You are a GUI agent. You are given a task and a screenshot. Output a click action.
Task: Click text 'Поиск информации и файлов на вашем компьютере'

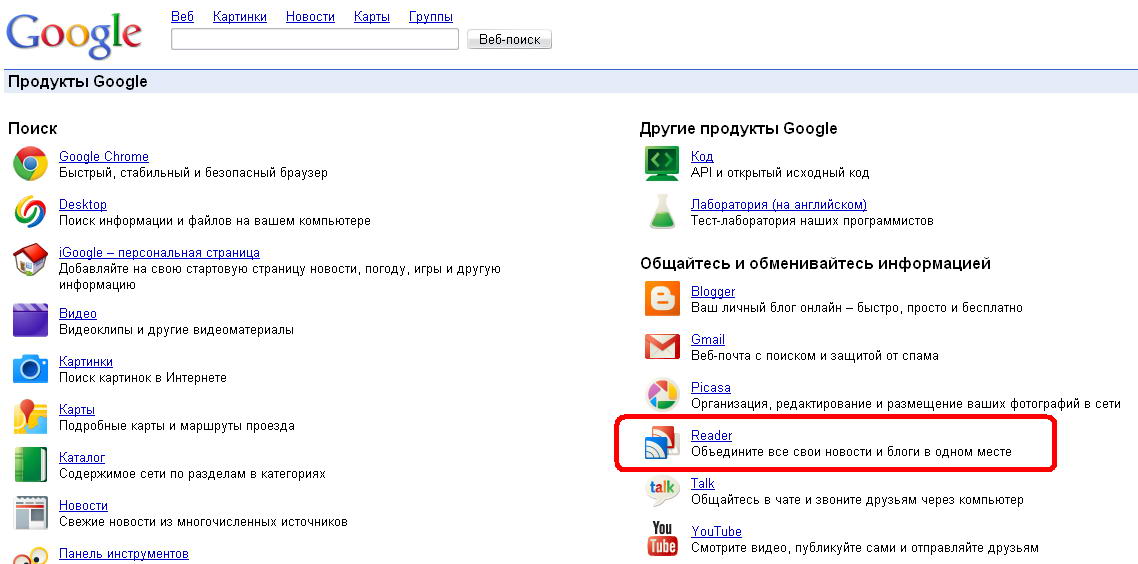(x=215, y=221)
